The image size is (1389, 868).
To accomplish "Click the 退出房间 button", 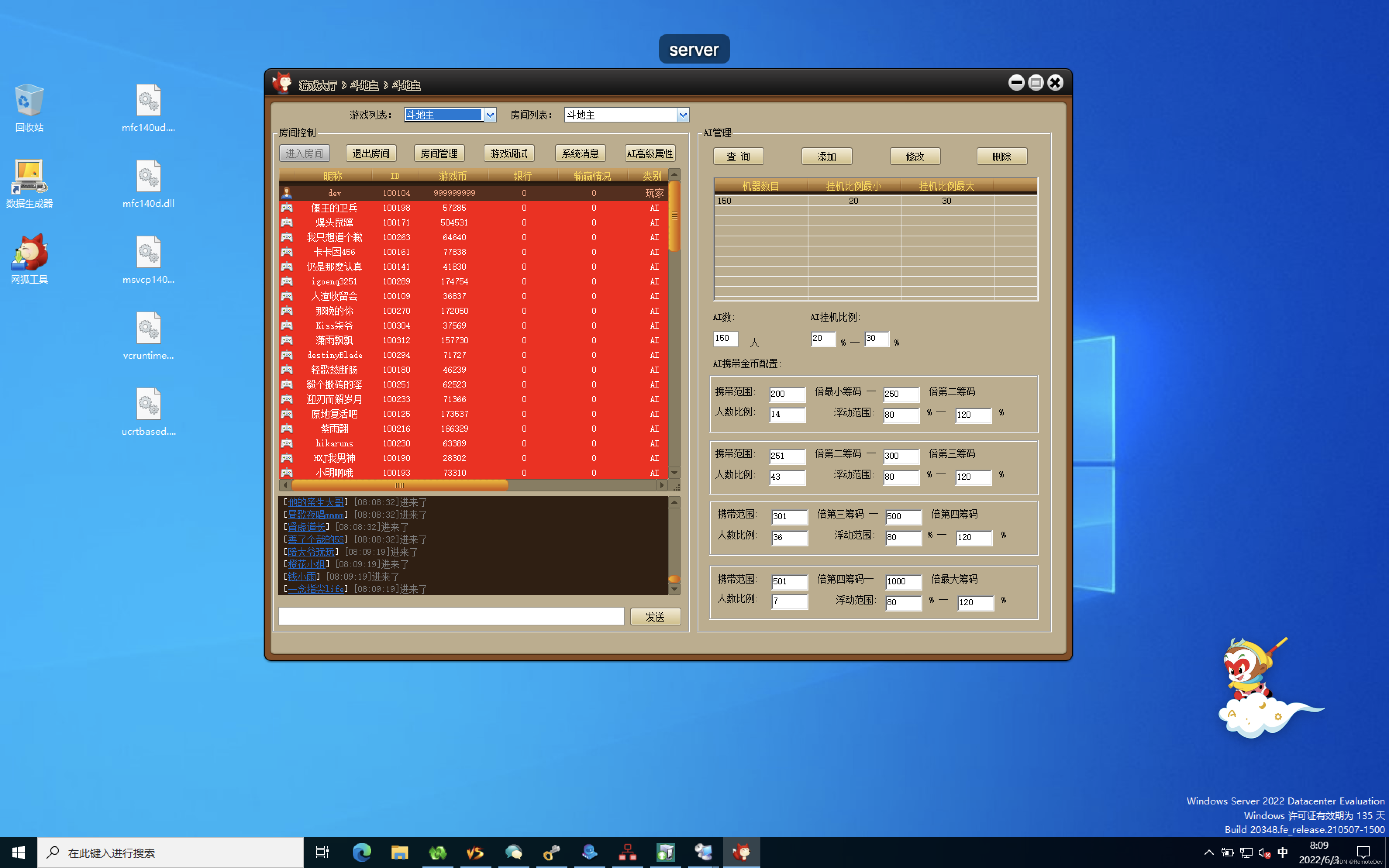I will (371, 153).
